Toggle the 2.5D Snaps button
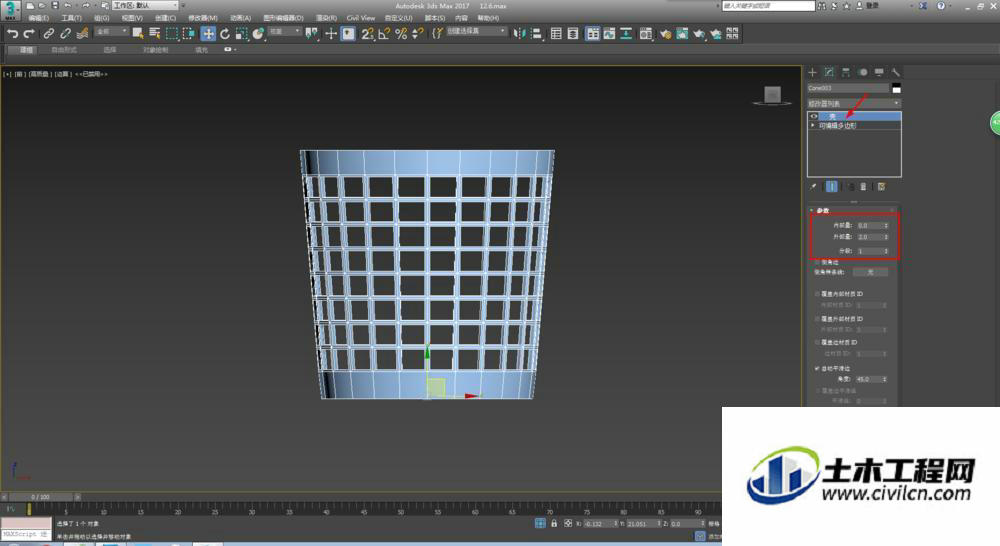This screenshot has width=1000, height=546. (367, 34)
